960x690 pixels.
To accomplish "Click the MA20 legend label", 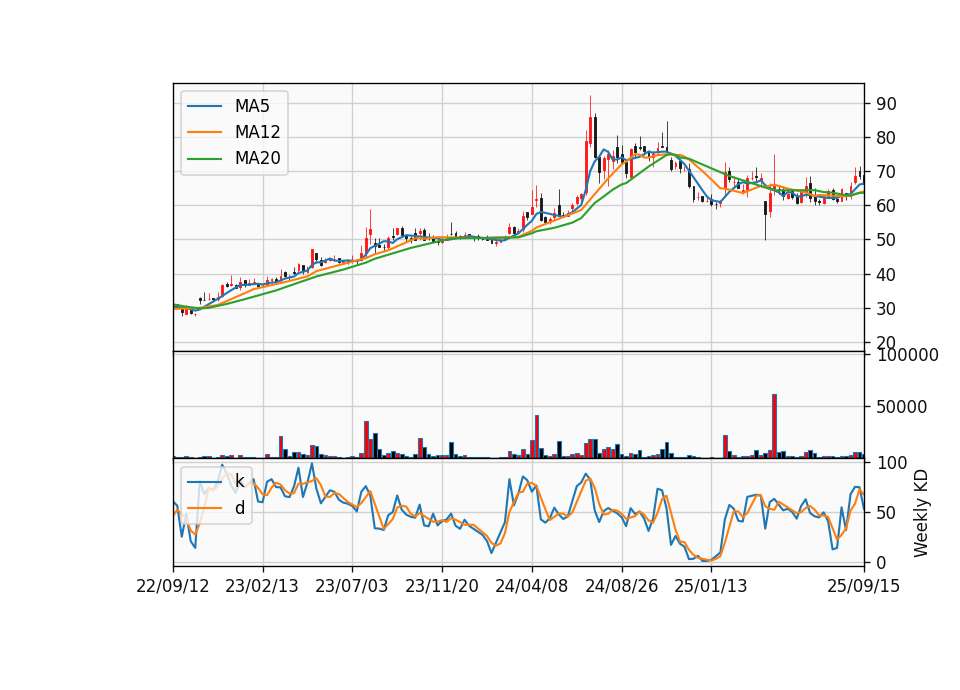I will (257, 158).
